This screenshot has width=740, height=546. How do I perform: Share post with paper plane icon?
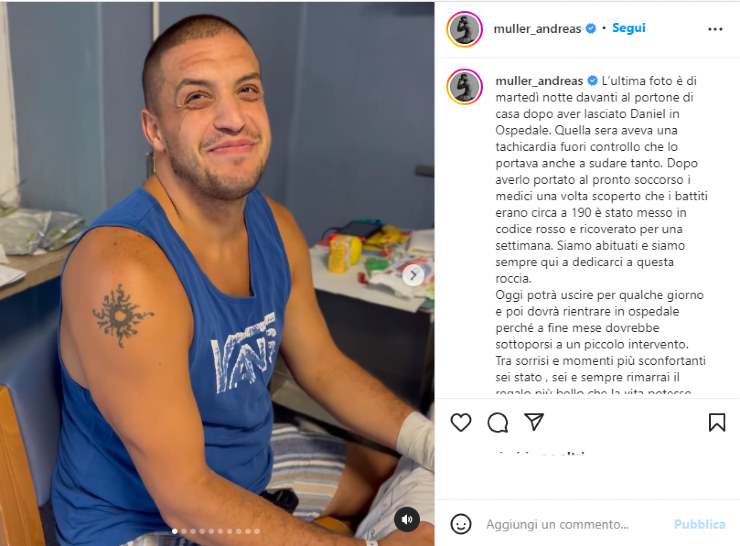534,421
